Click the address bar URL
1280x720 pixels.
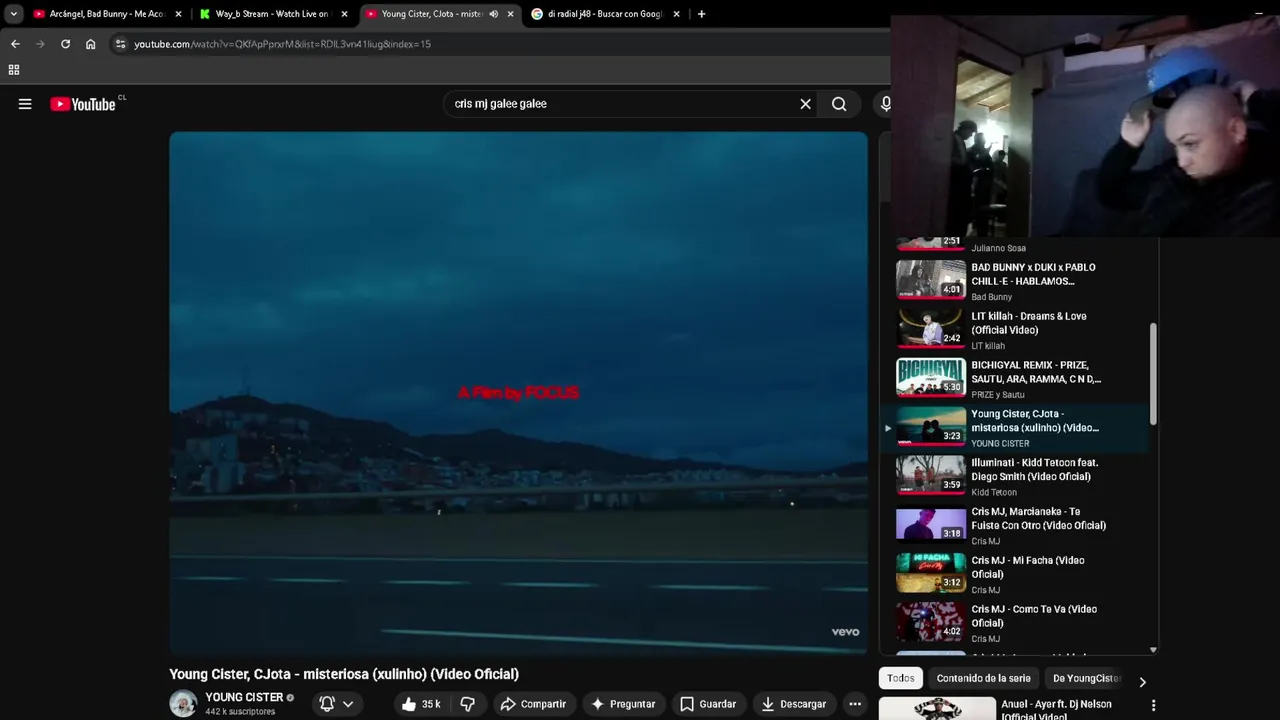[x=283, y=44]
